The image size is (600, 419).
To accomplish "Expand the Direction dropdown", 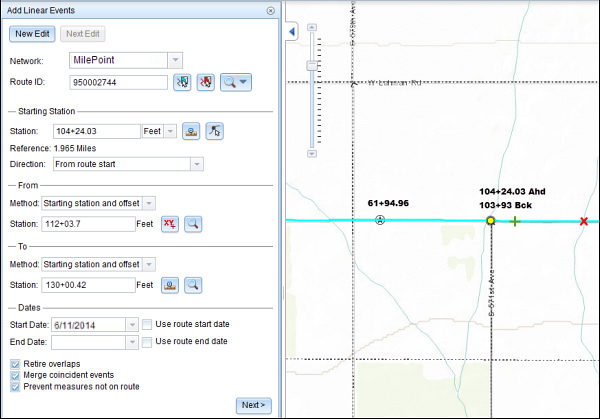I will [x=197, y=163].
